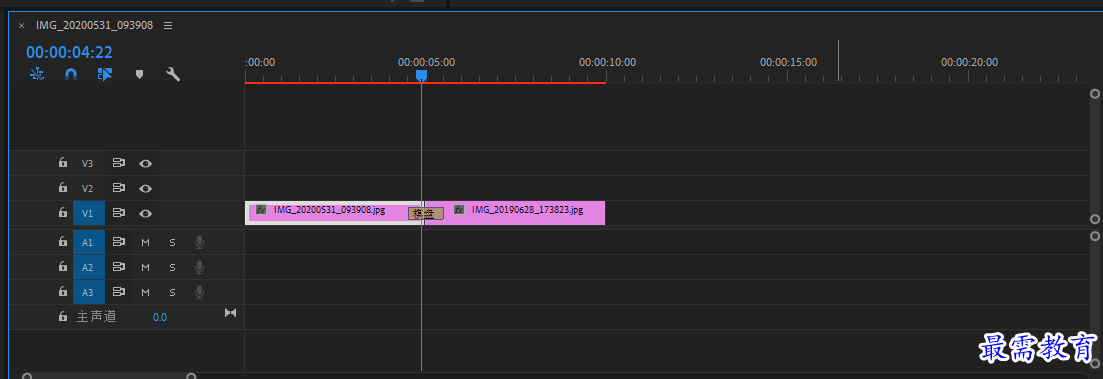The image size is (1103, 379).
Task: Toggle lock on track A2
Action: tap(63, 266)
